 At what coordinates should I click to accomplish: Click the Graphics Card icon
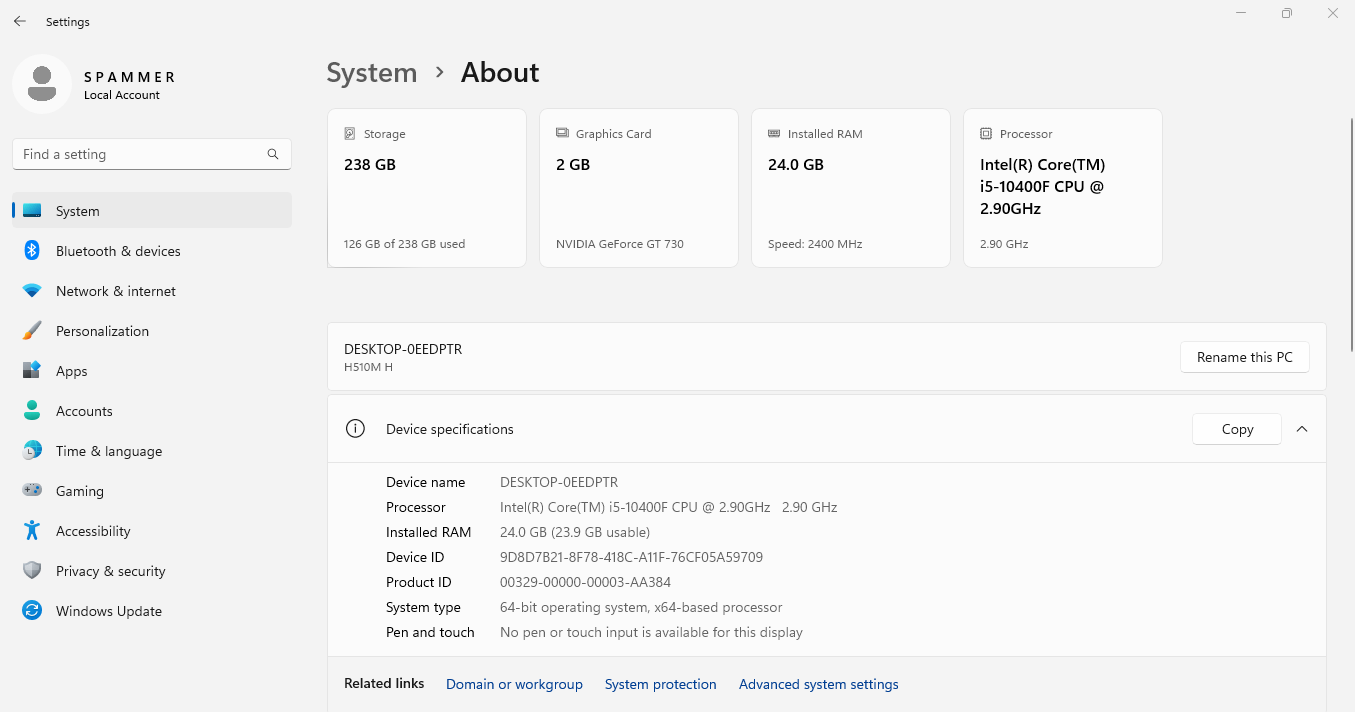[562, 134]
